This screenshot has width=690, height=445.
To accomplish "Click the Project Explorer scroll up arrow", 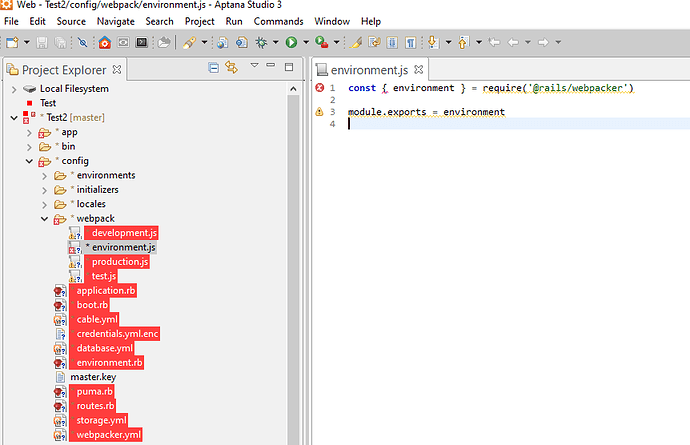I will pos(293,89).
